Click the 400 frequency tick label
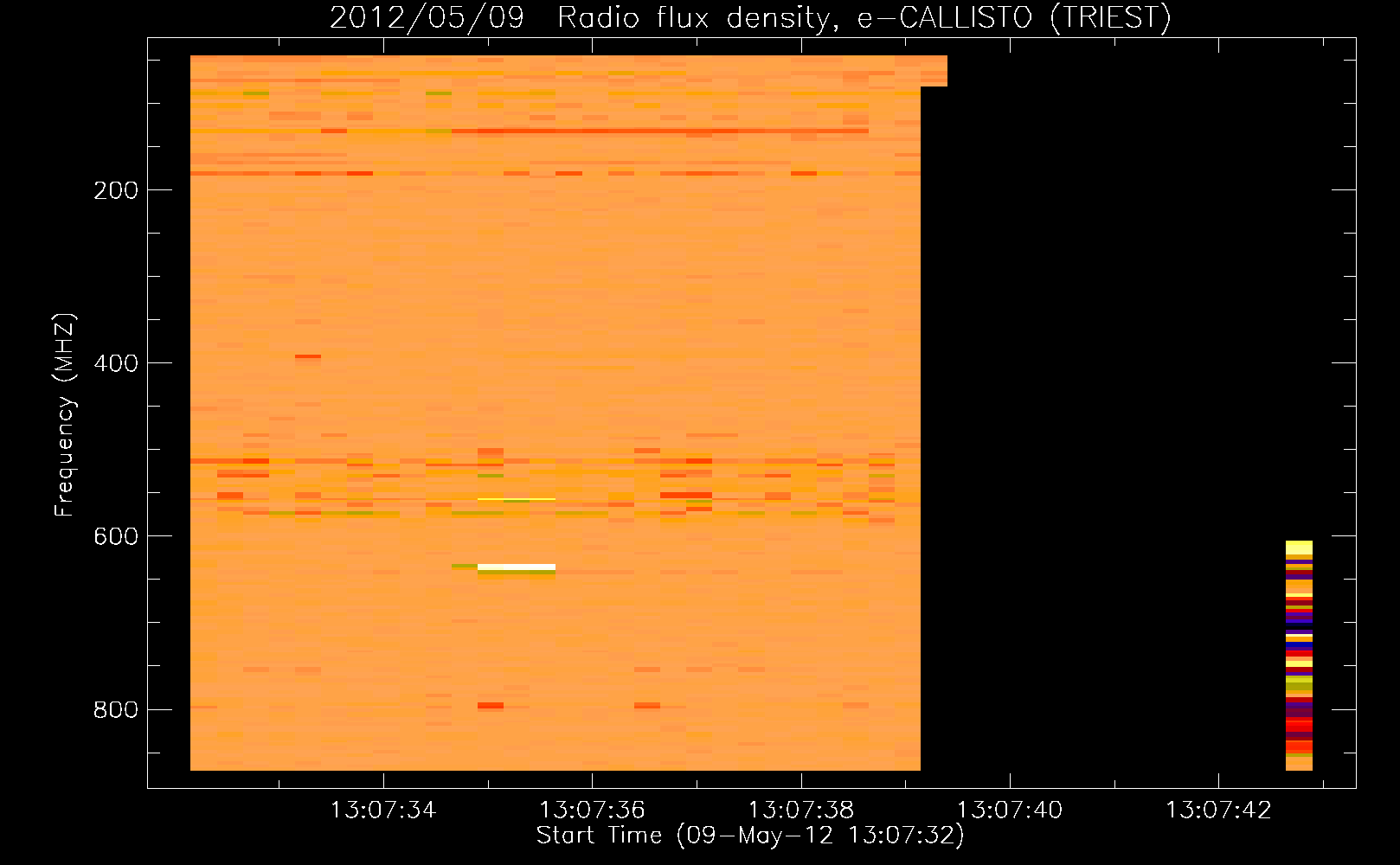 pos(116,363)
